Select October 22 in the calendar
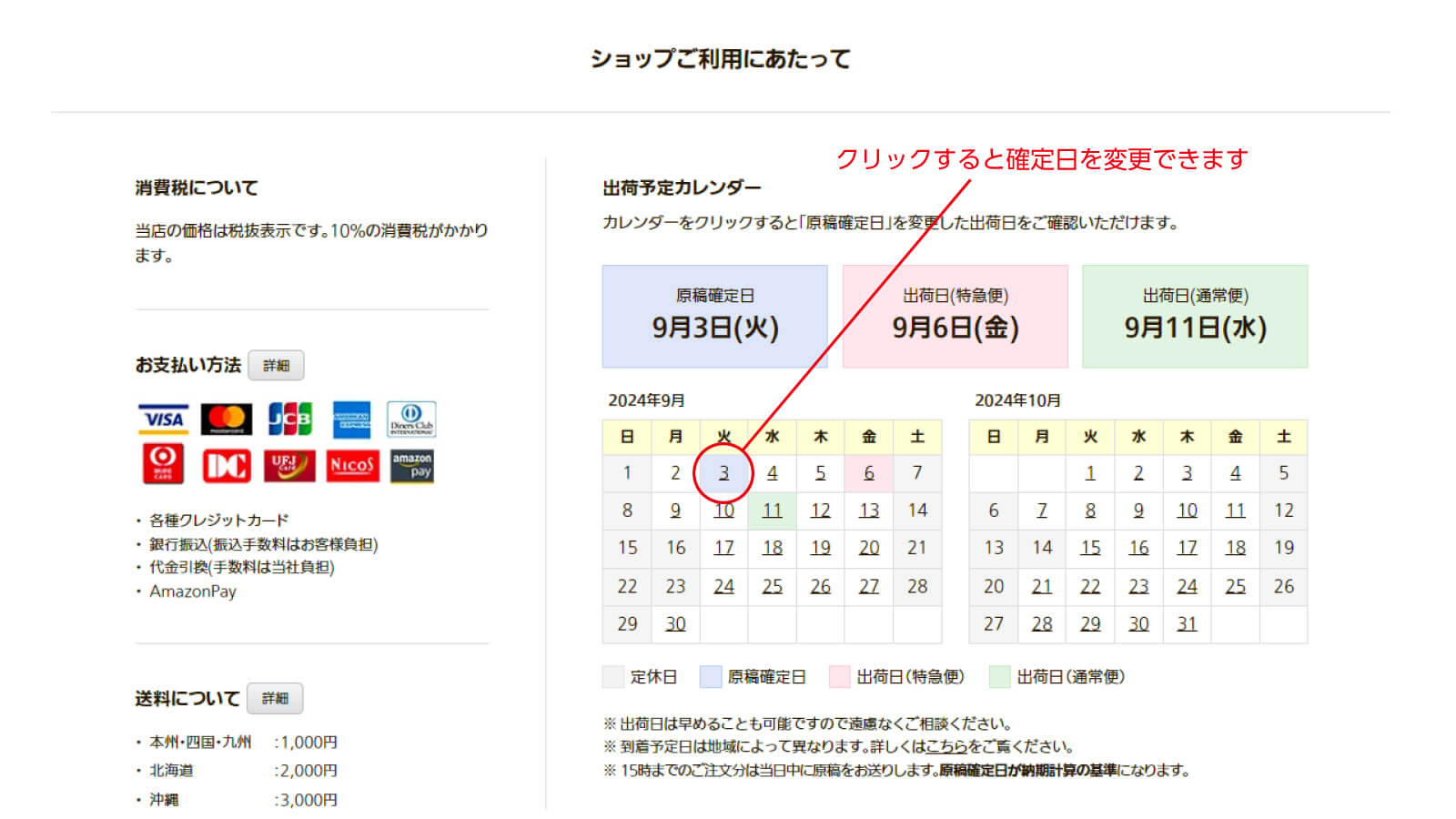 (1090, 587)
